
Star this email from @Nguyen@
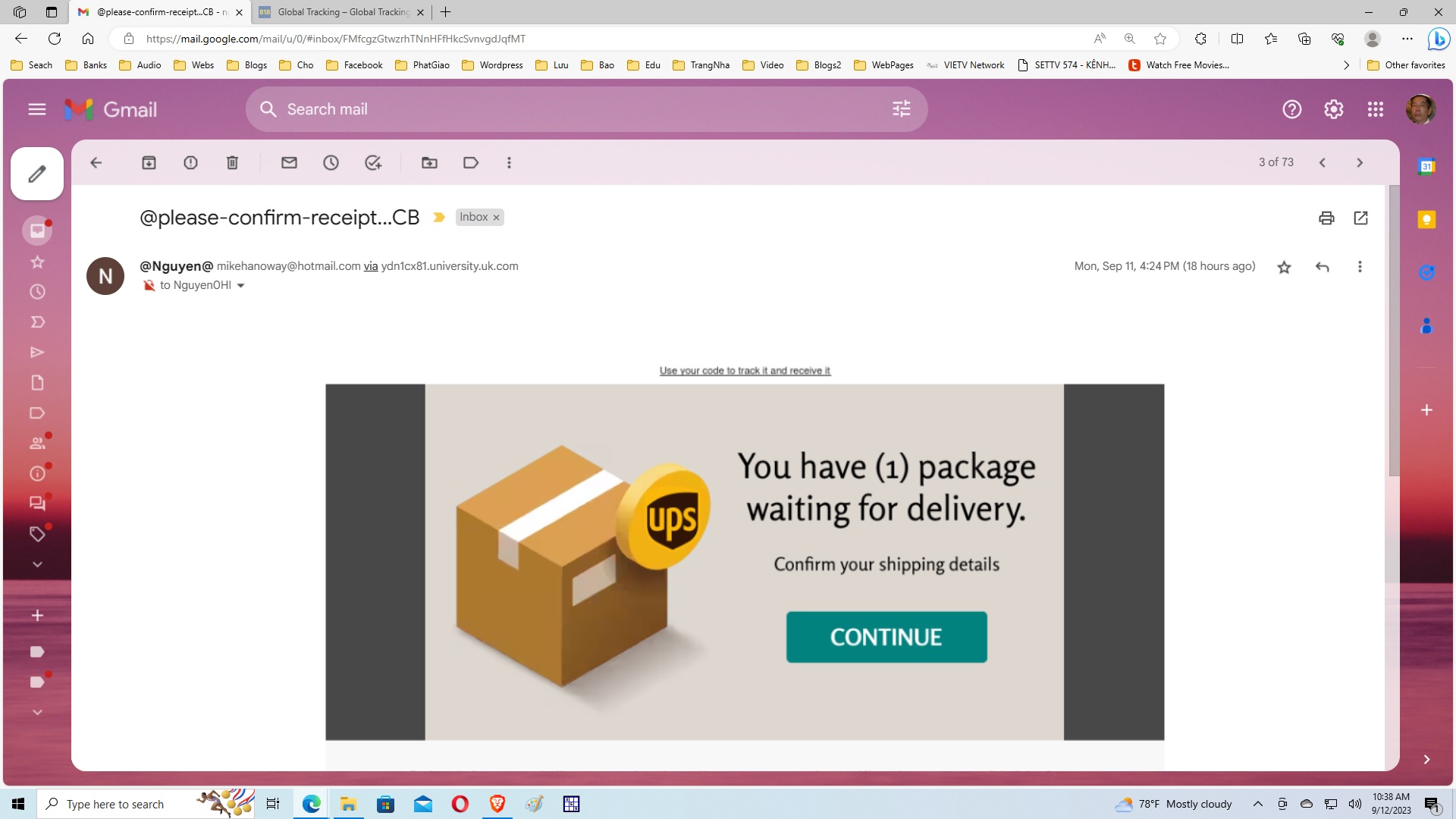coord(1284,267)
